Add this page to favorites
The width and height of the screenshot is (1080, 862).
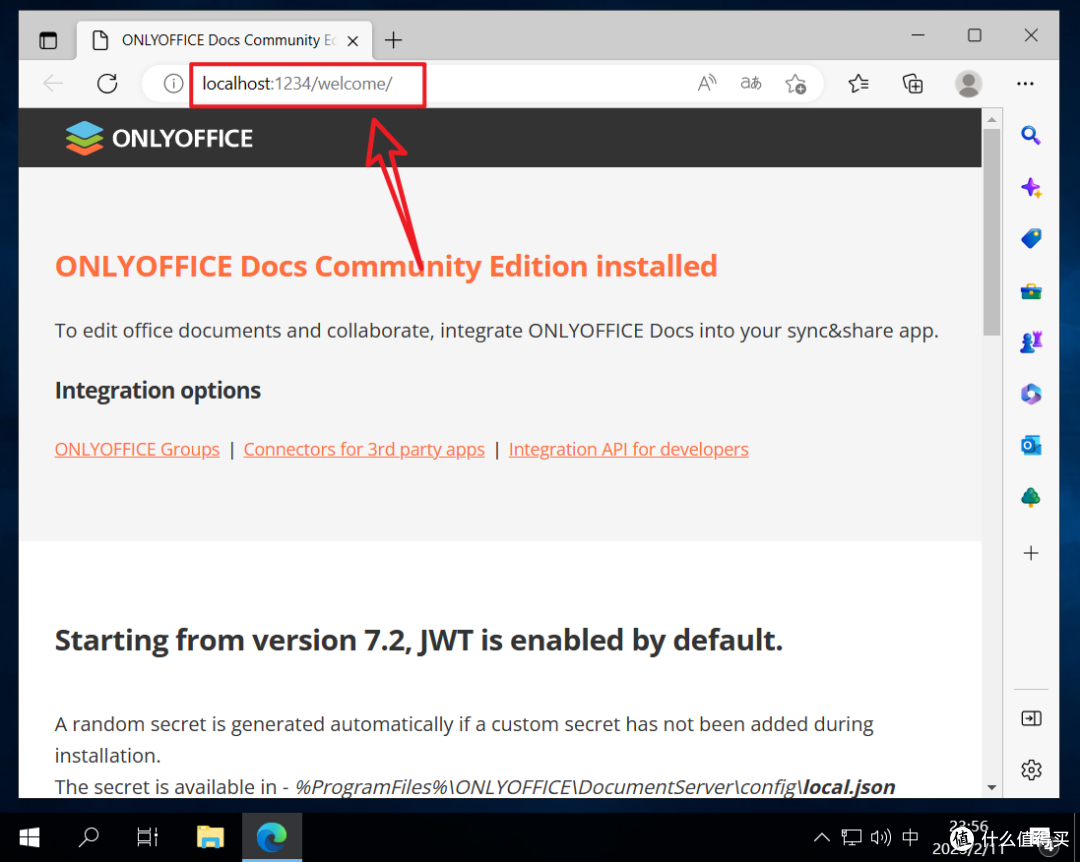(x=796, y=84)
